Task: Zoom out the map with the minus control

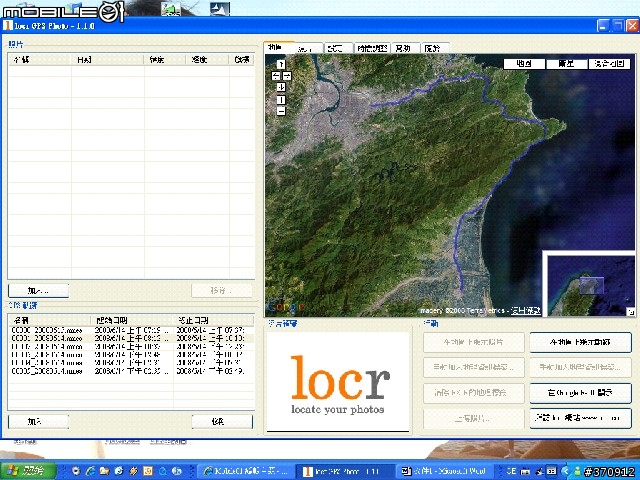Action: 281,111
